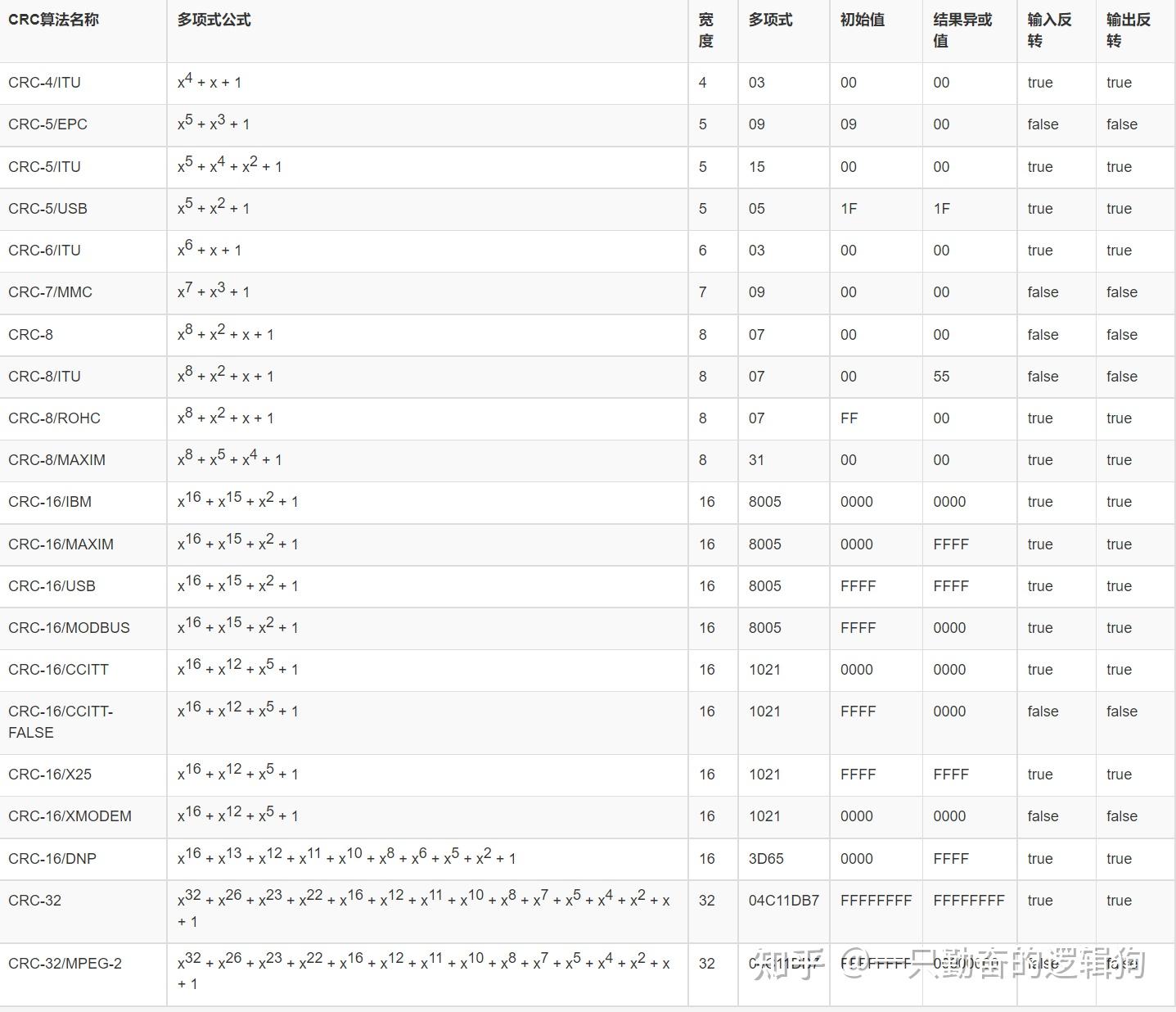Screen dimensions: 1176x1012
Task: Click the CRC-8/ROHC initial value FF
Action: (x=849, y=418)
